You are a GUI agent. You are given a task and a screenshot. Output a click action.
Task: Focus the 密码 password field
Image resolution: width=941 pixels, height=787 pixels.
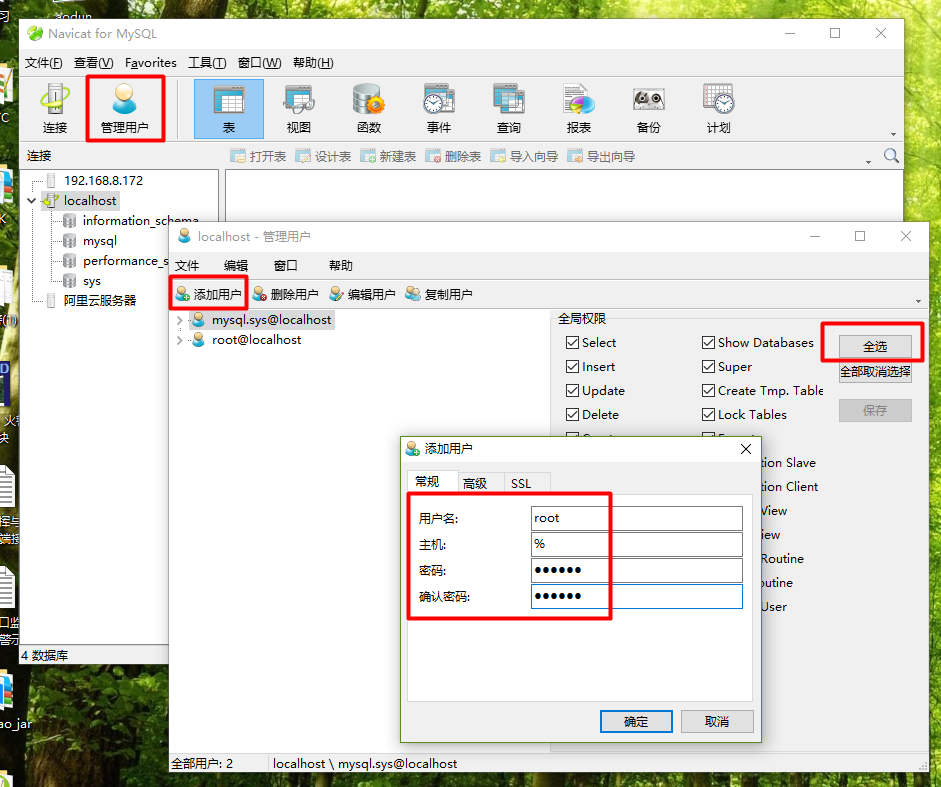pos(637,570)
